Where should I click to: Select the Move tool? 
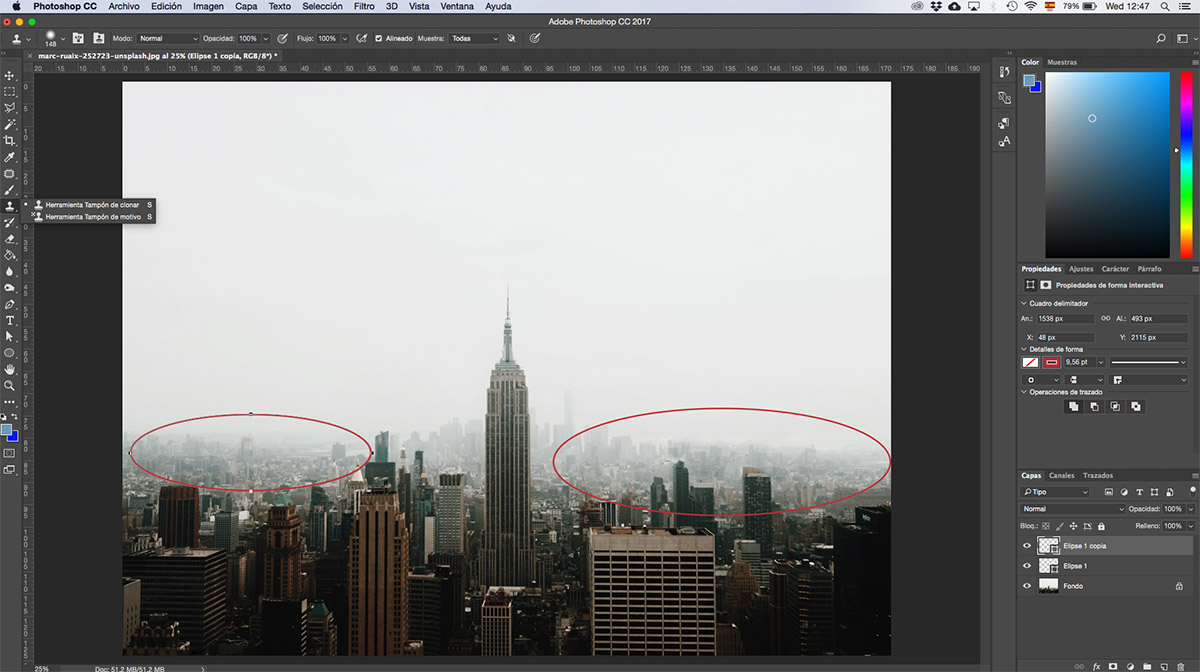[10, 76]
